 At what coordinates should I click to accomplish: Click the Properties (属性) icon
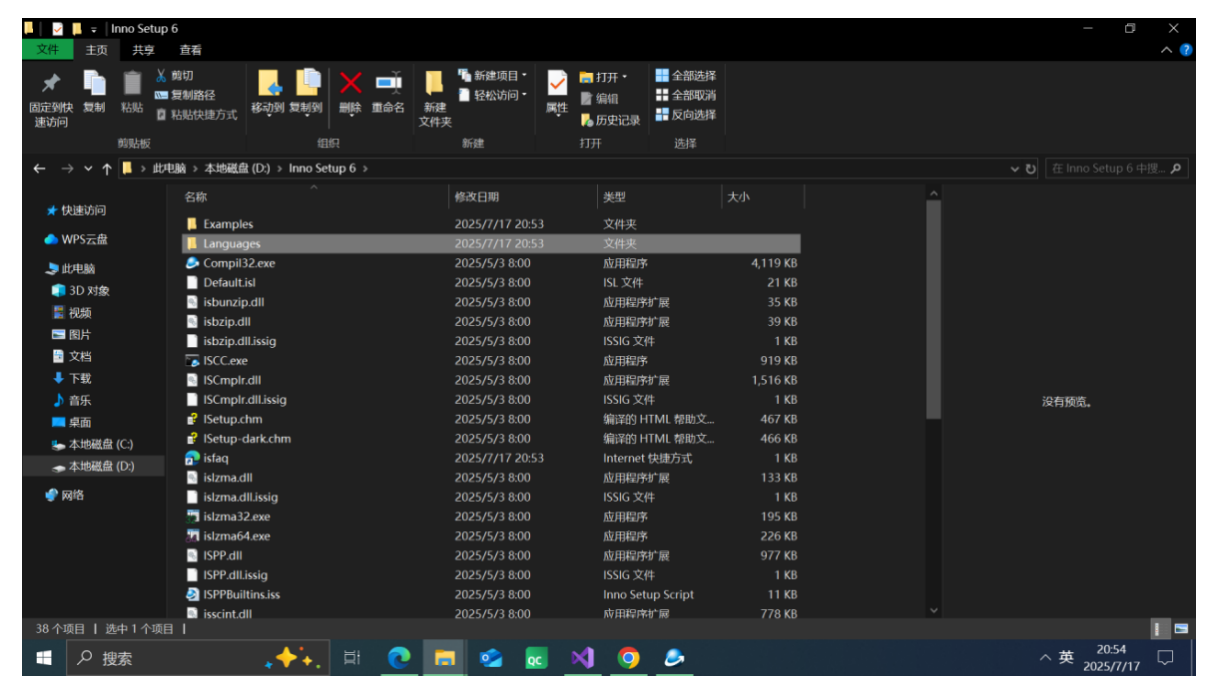click(557, 84)
